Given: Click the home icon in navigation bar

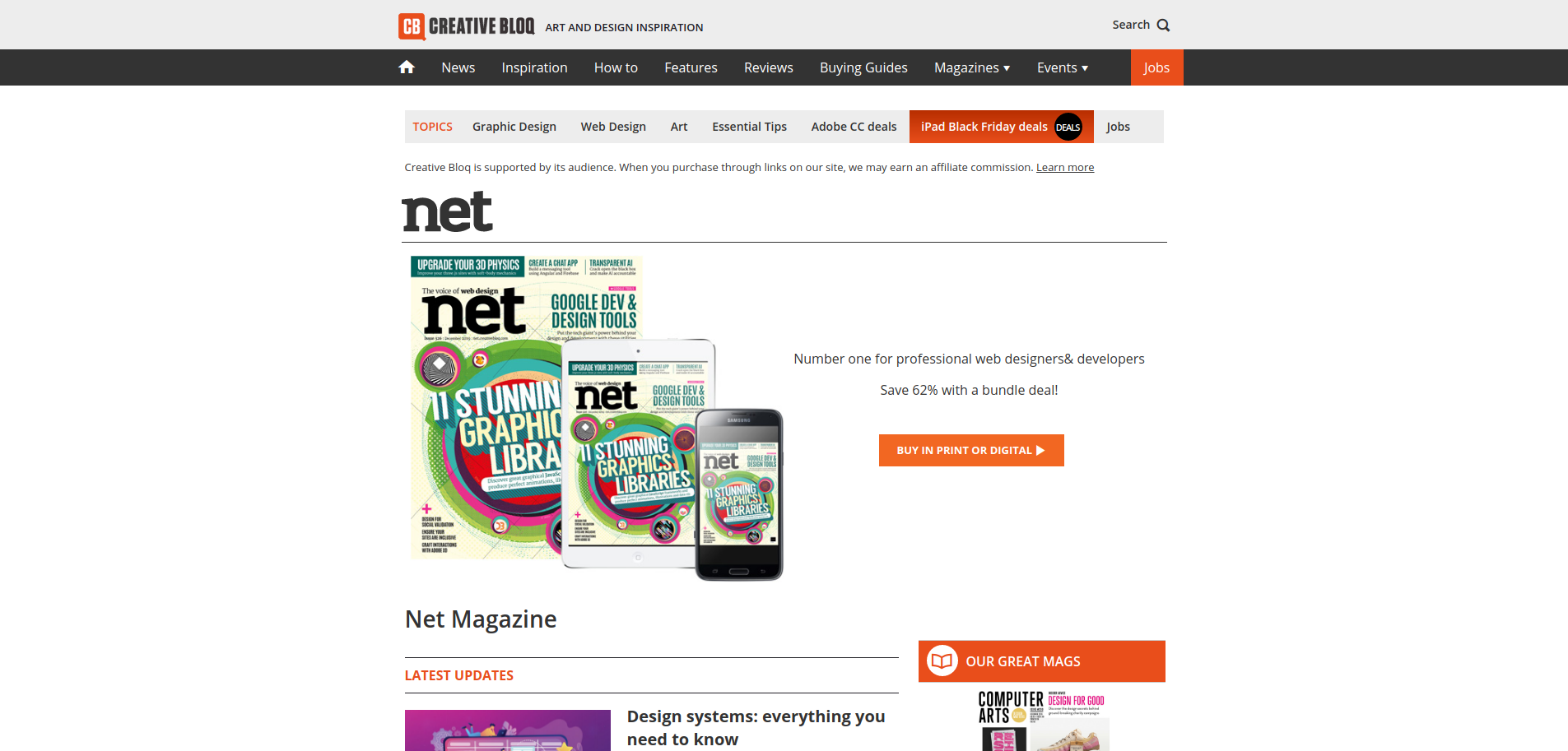Looking at the screenshot, I should pyautogui.click(x=407, y=67).
